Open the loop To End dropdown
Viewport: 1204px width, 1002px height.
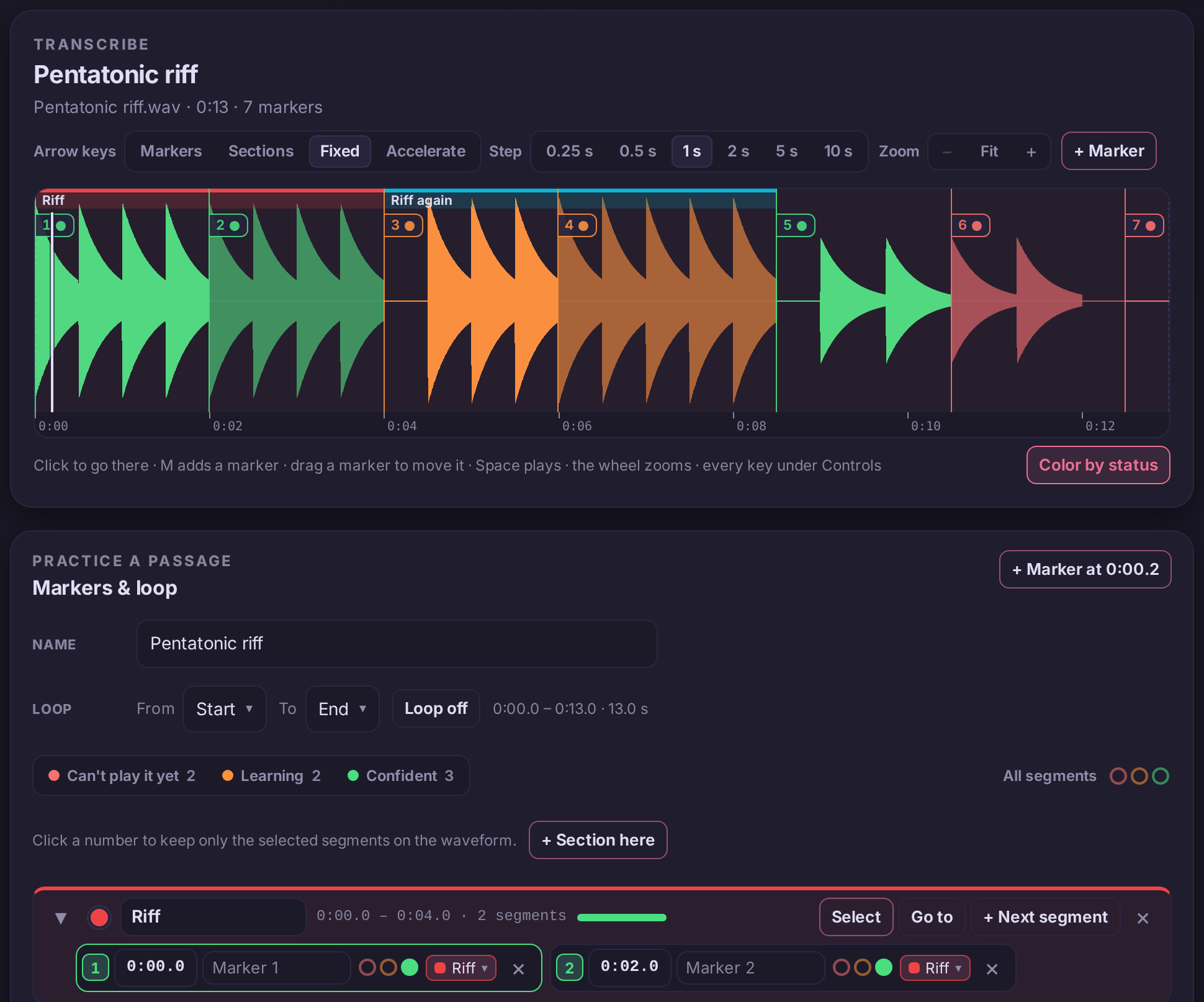click(343, 709)
